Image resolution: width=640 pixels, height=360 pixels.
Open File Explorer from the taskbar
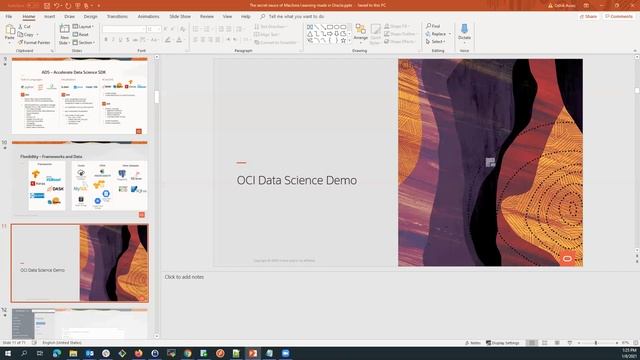(x=73, y=353)
